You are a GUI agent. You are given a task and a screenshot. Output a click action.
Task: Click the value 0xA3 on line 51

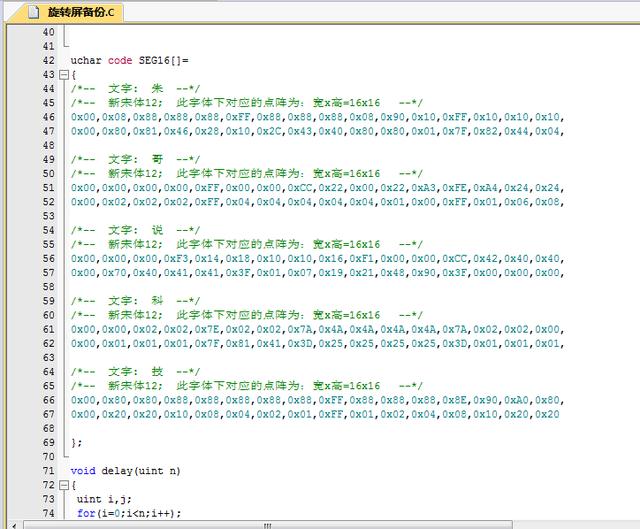pyautogui.click(x=423, y=188)
